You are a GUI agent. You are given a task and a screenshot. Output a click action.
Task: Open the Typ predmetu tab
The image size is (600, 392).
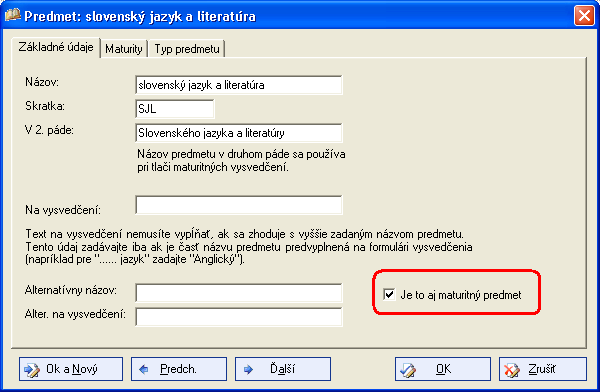click(x=187, y=49)
